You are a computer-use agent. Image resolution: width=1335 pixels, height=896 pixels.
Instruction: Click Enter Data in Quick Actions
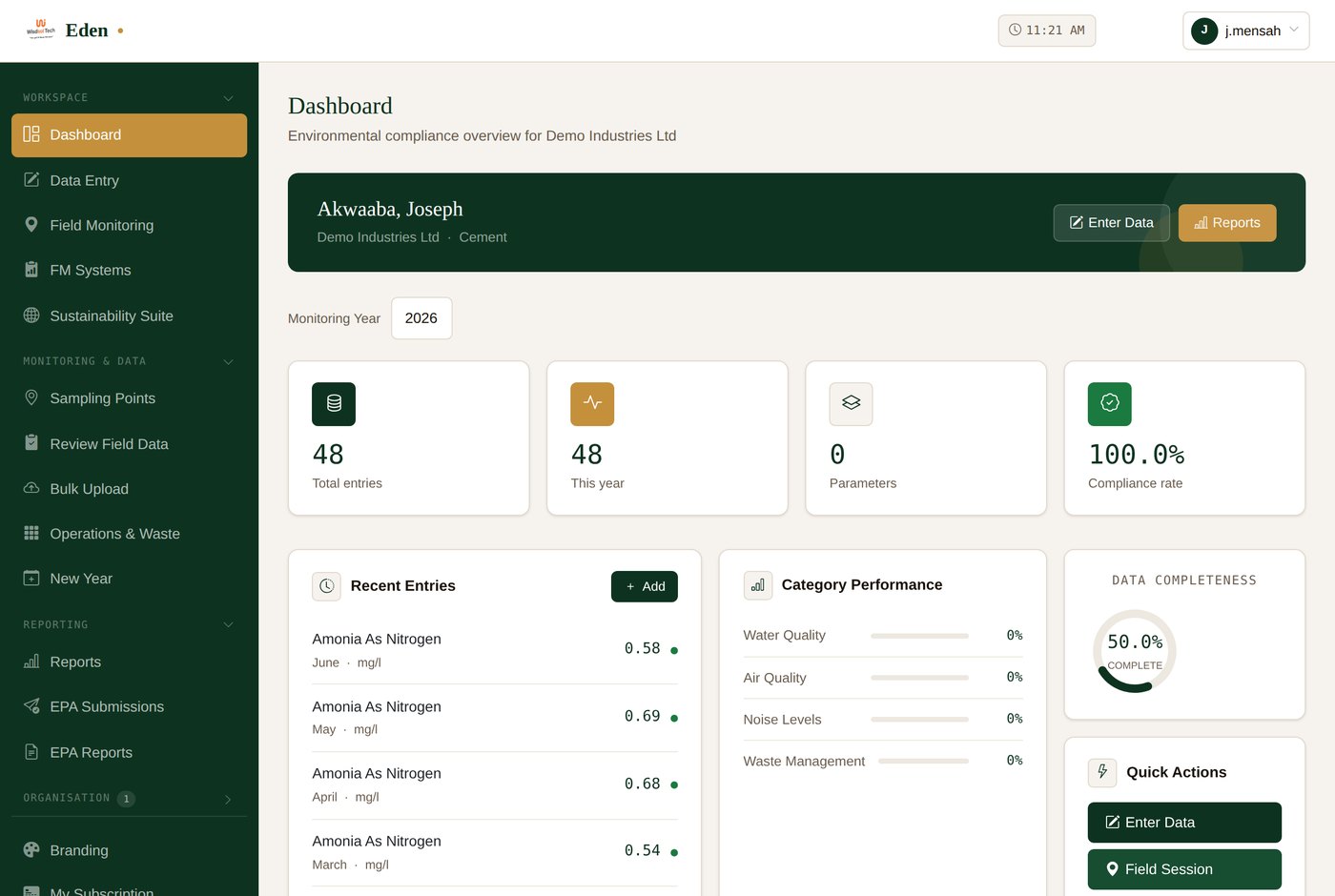coord(1184,823)
